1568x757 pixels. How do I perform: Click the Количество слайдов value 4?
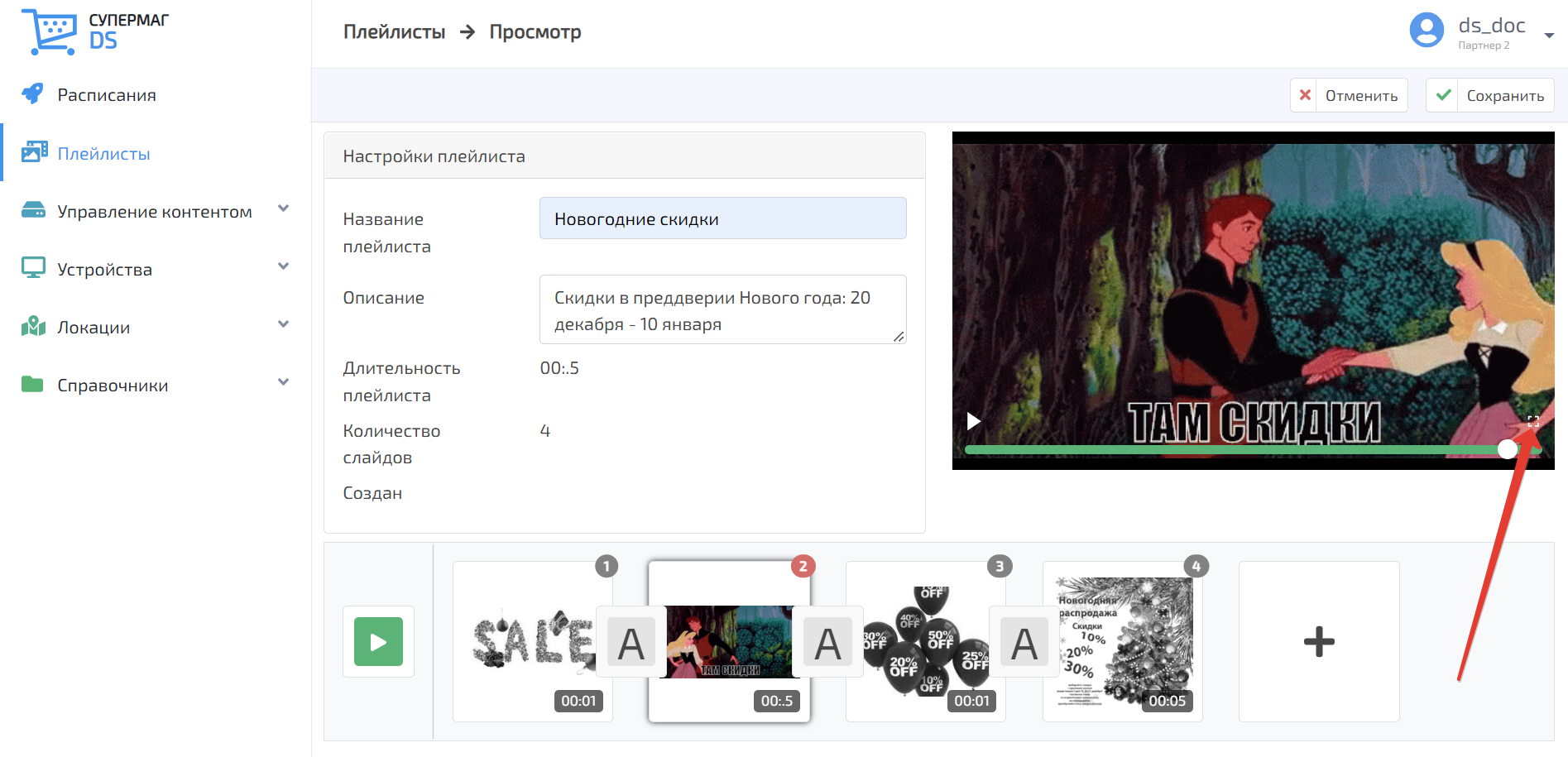click(544, 431)
